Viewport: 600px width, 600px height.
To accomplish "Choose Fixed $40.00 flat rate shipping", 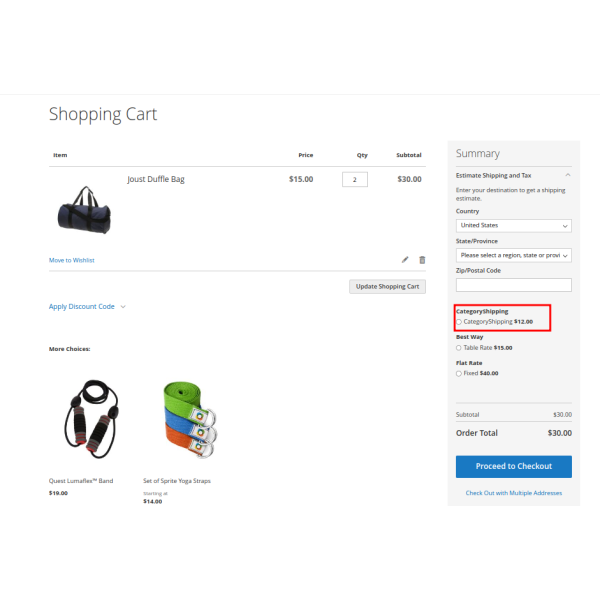I will pos(459,373).
